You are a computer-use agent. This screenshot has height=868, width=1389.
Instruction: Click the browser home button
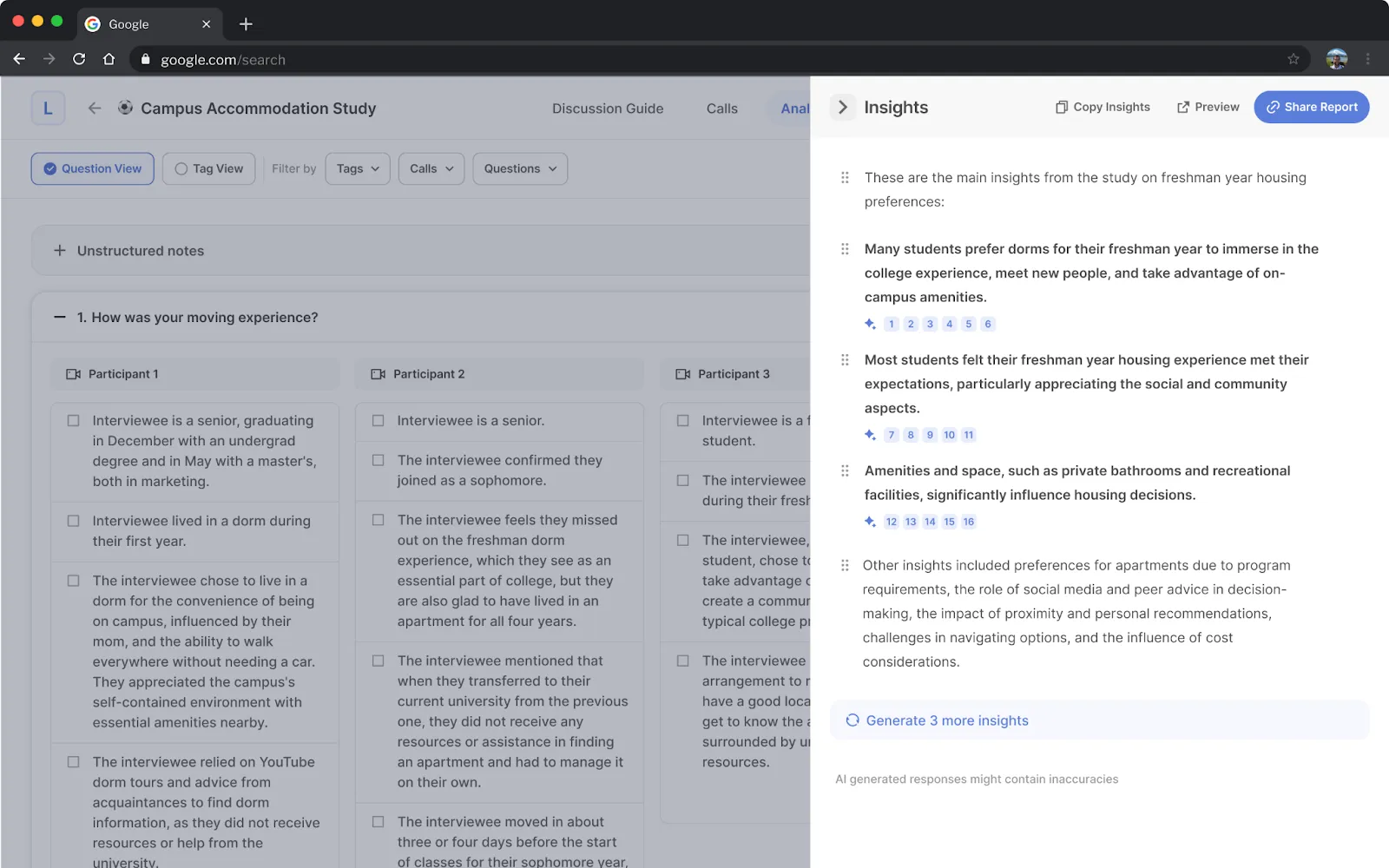coord(109,59)
